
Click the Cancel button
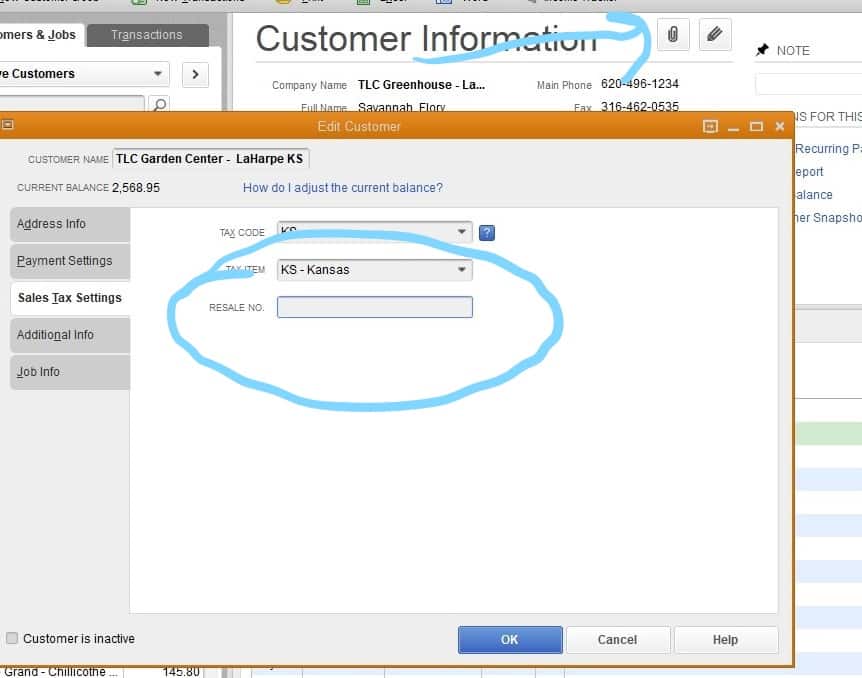click(x=618, y=640)
